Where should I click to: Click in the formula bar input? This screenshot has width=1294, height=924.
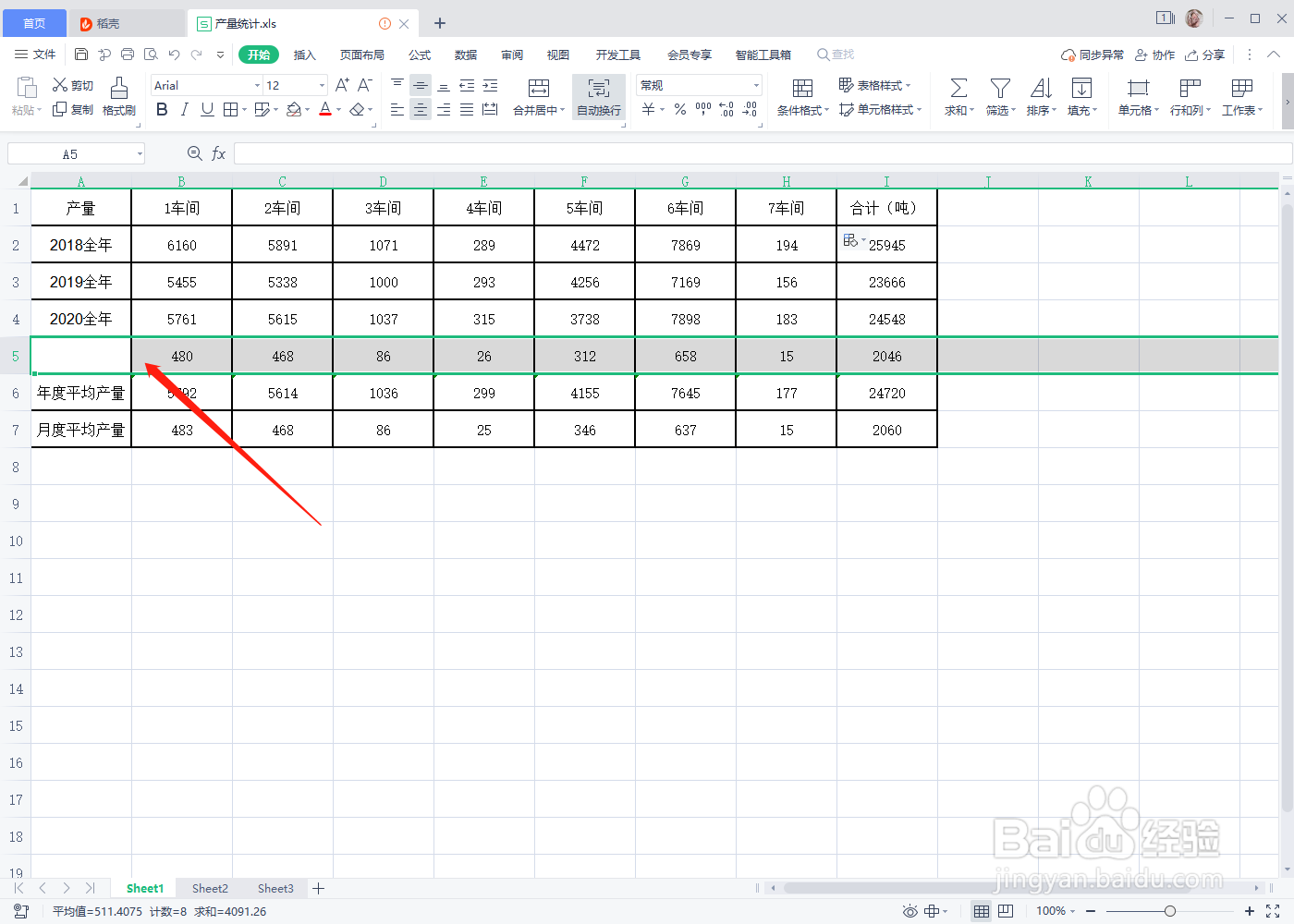763,153
